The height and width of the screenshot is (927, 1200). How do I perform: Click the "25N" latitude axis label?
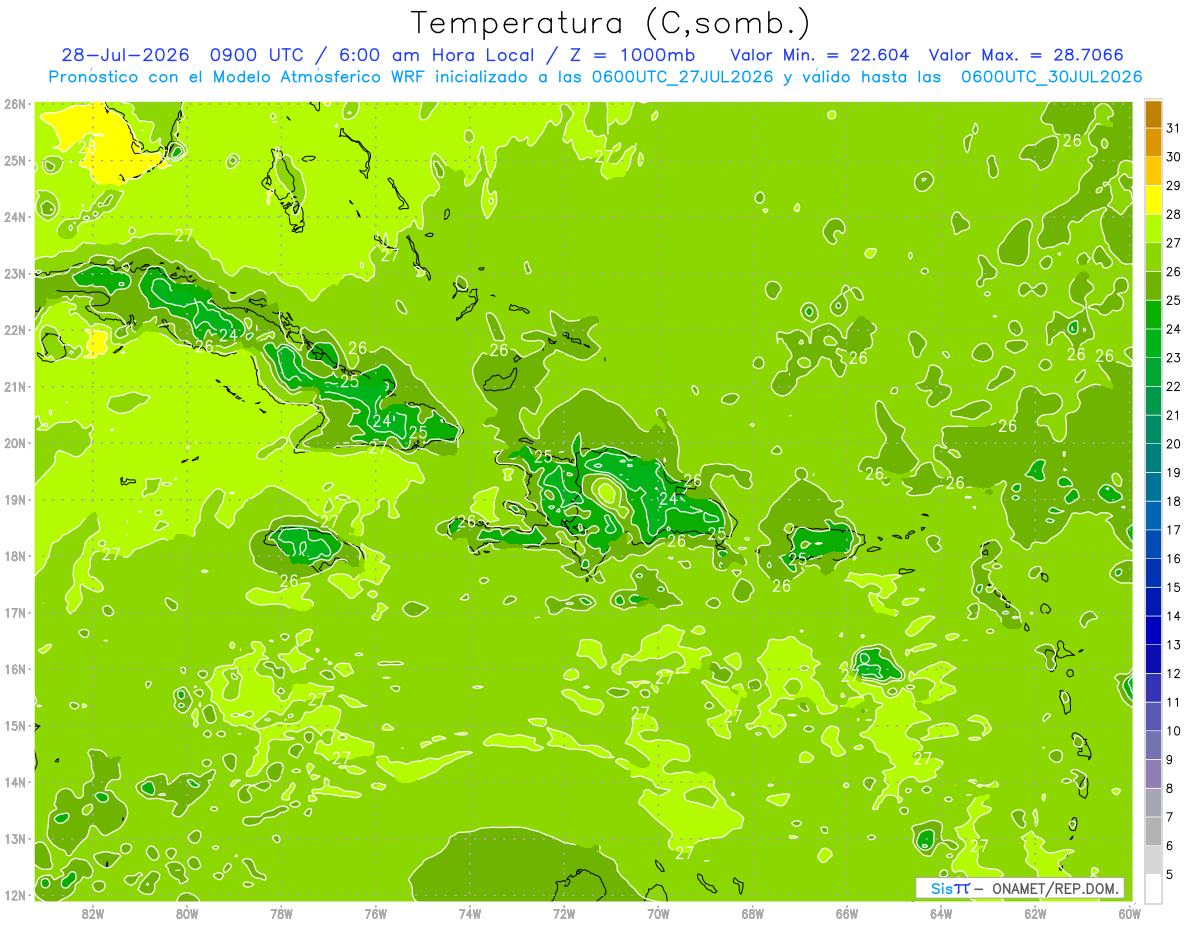pos(15,160)
